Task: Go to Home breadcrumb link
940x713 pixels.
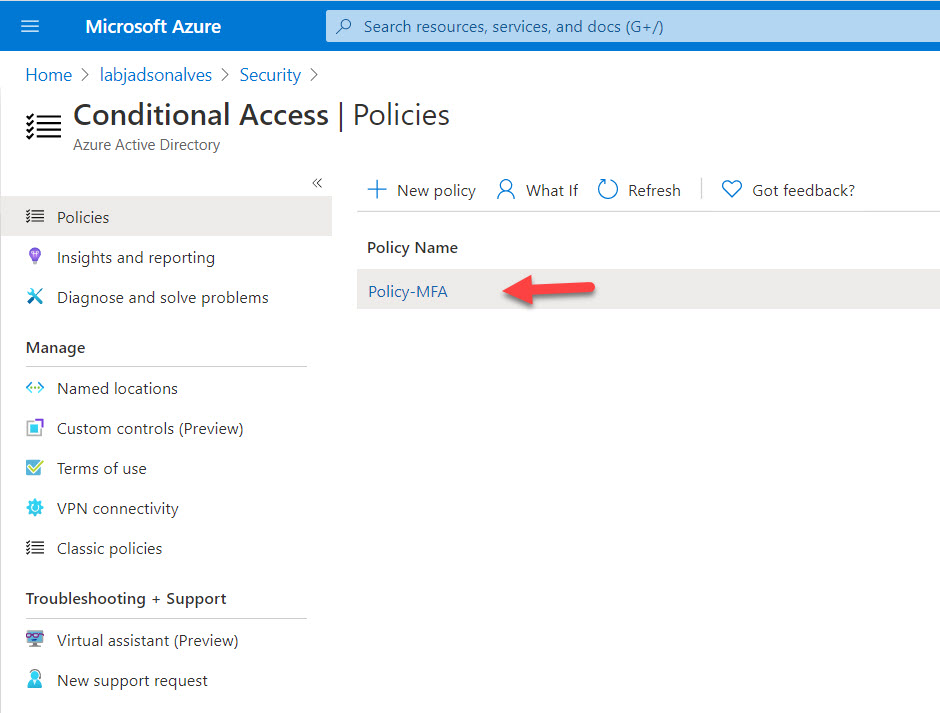Action: (x=48, y=75)
